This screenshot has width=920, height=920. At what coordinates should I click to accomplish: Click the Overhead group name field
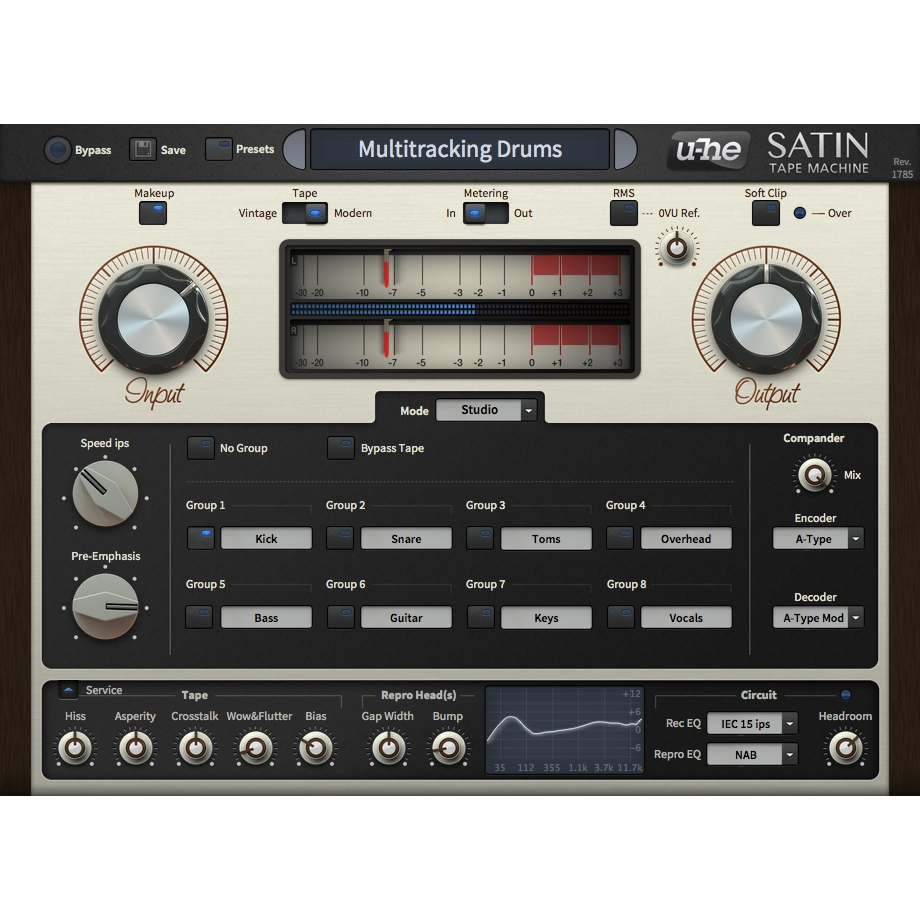[x=686, y=539]
